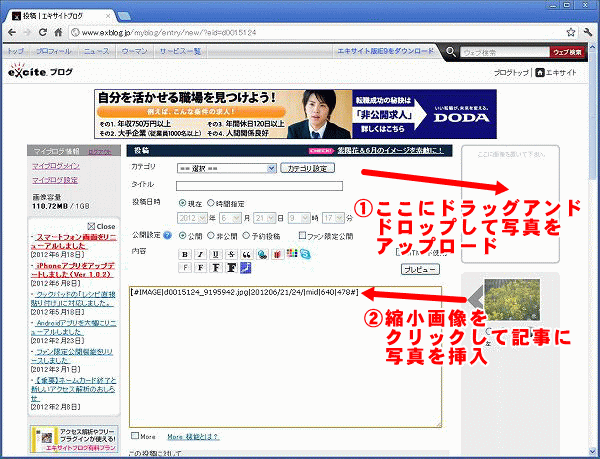Image resolution: width=600 pixels, height=459 pixels.
Task: Click the カテゴリ設定 button
Action: [x=308, y=168]
